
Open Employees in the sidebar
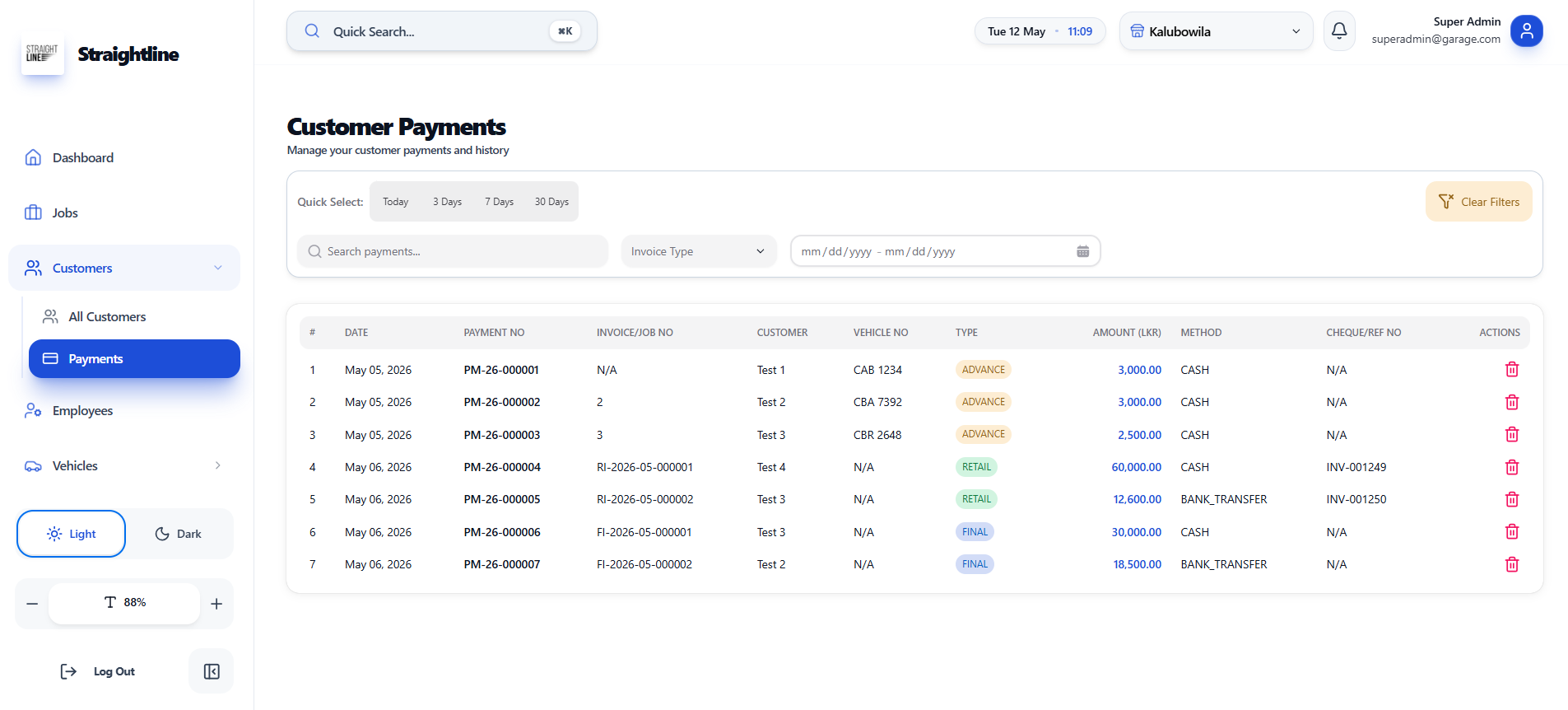[x=124, y=410]
